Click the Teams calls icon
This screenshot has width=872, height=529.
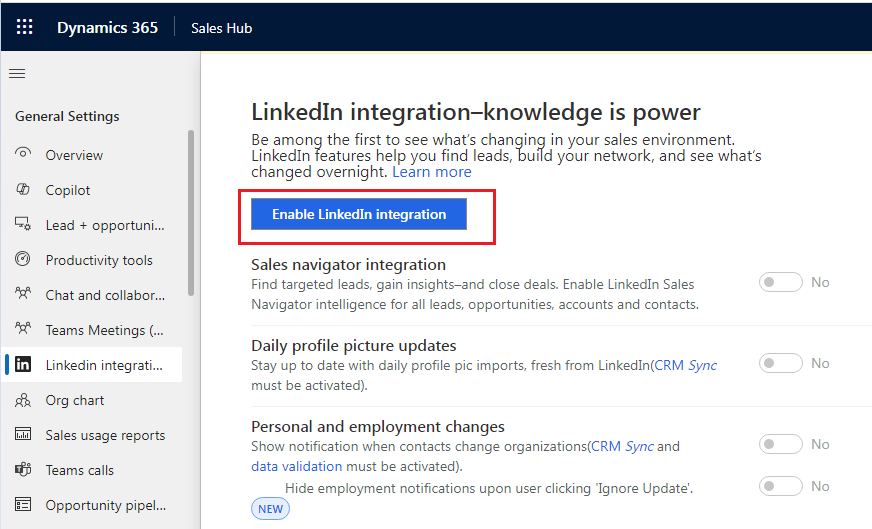point(23,469)
